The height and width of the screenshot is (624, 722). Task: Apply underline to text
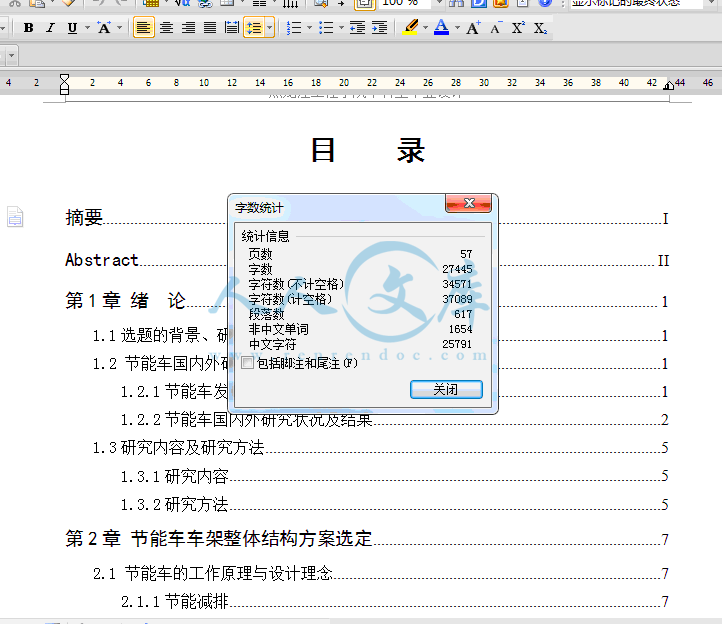pyautogui.click(x=72, y=28)
